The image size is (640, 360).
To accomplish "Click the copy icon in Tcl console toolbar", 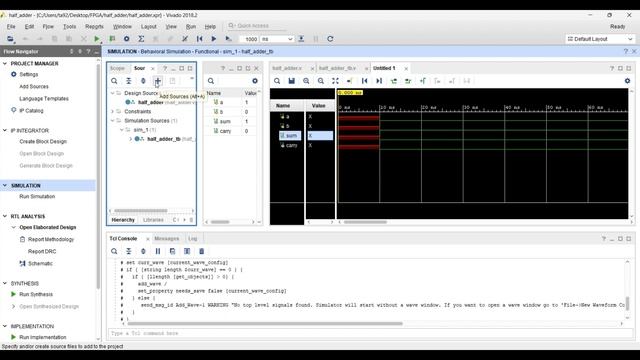I will 172,251.
